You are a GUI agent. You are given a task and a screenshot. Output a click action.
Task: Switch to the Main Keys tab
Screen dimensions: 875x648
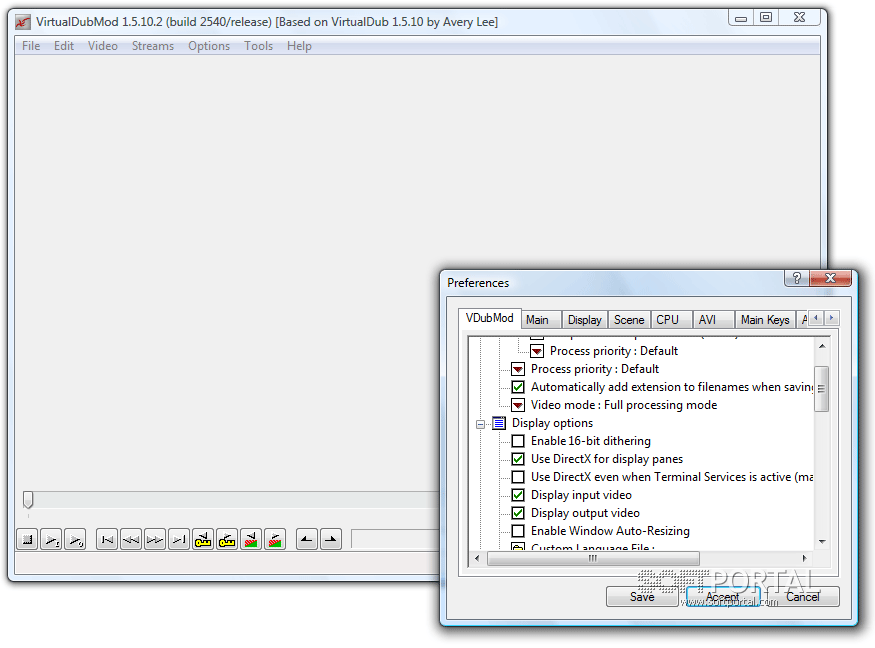click(765, 320)
